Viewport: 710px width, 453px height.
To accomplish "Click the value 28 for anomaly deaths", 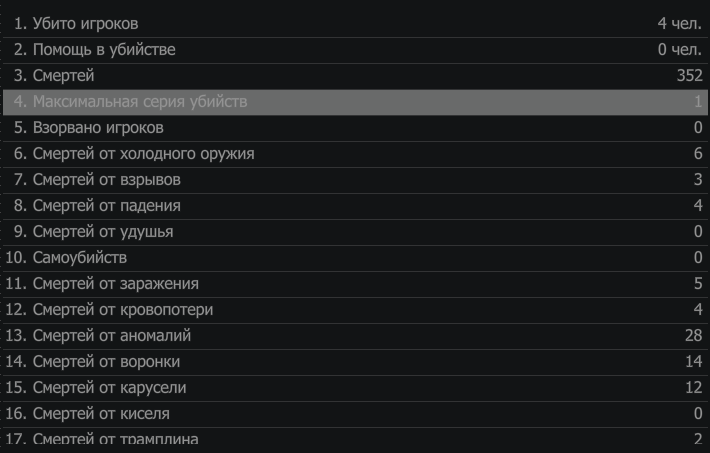I will tap(694, 336).
